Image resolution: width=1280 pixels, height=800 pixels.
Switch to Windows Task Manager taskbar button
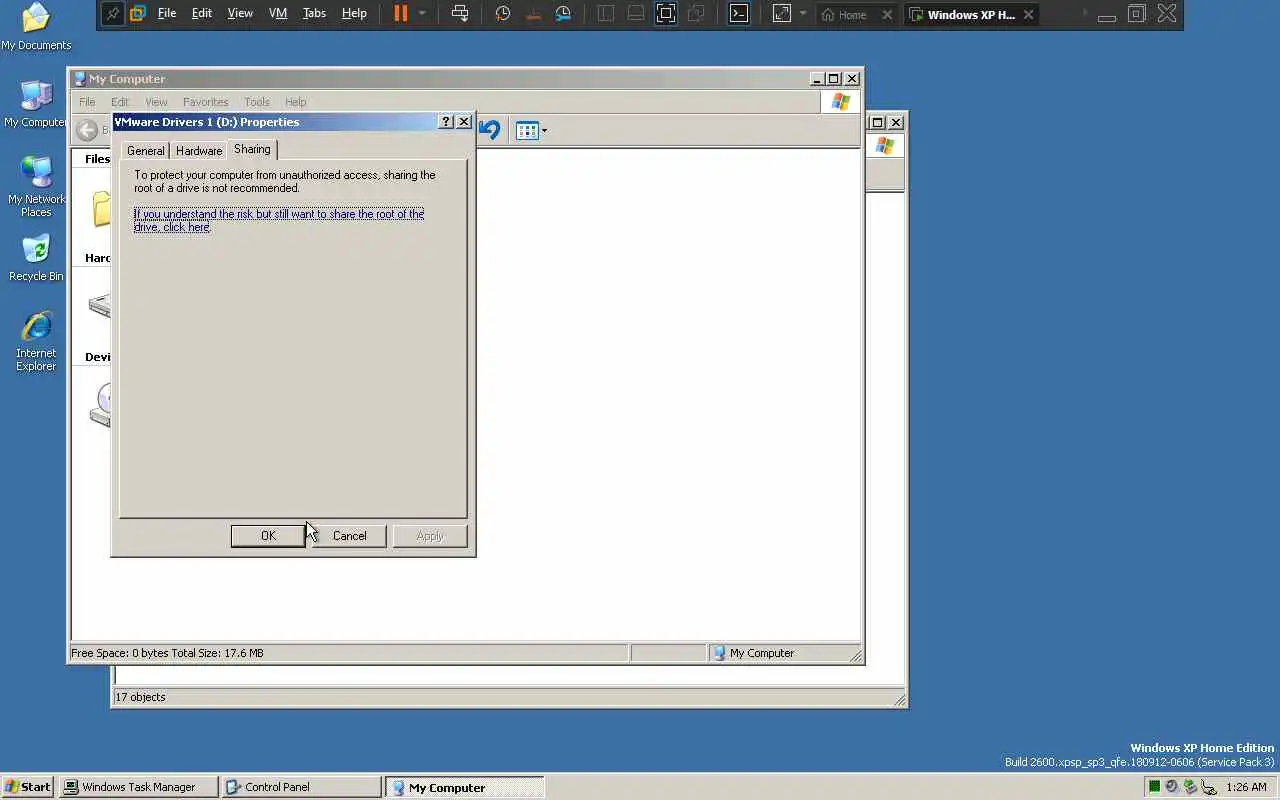(x=138, y=787)
